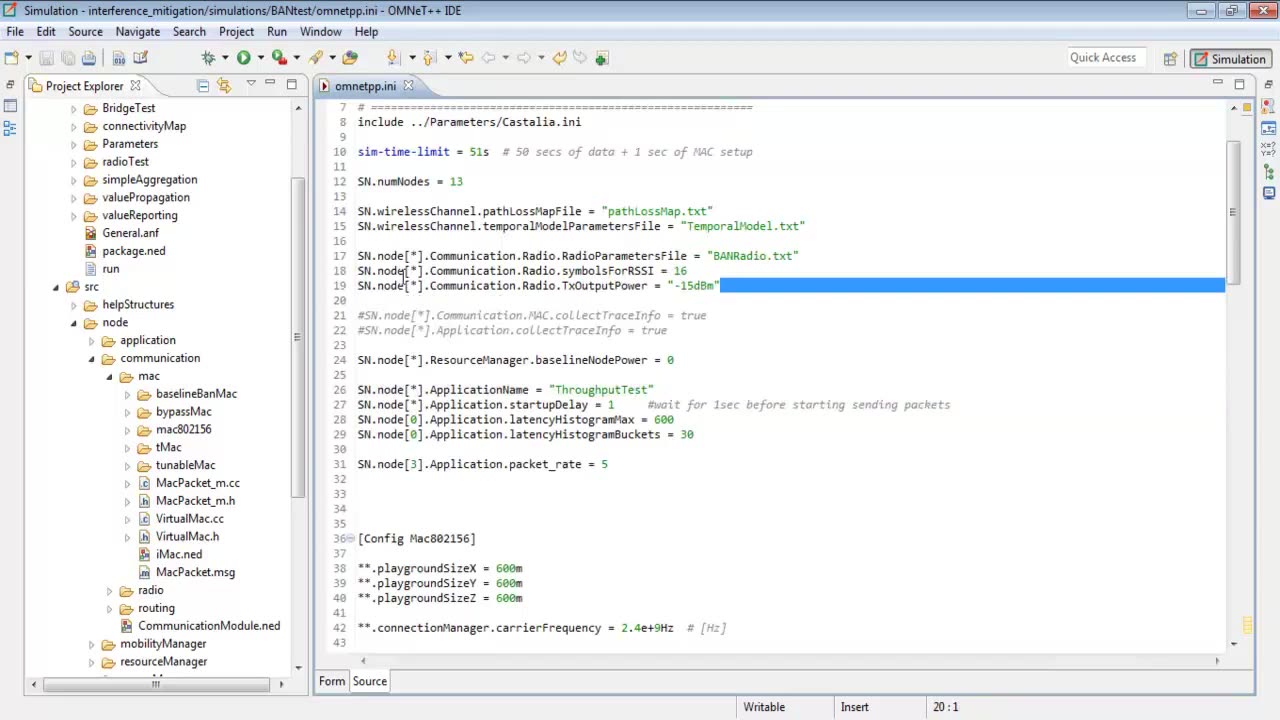The width and height of the screenshot is (1280, 720).
Task: Click the editor vertical scrollbar thumb
Action: tap(1235, 213)
